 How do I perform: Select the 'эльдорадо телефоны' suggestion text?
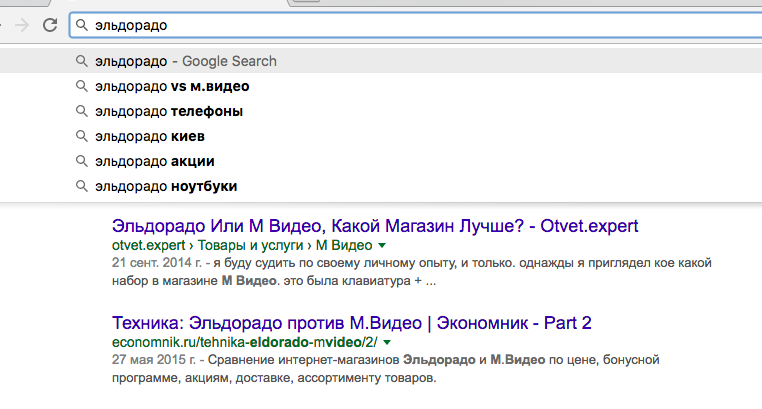[169, 111]
